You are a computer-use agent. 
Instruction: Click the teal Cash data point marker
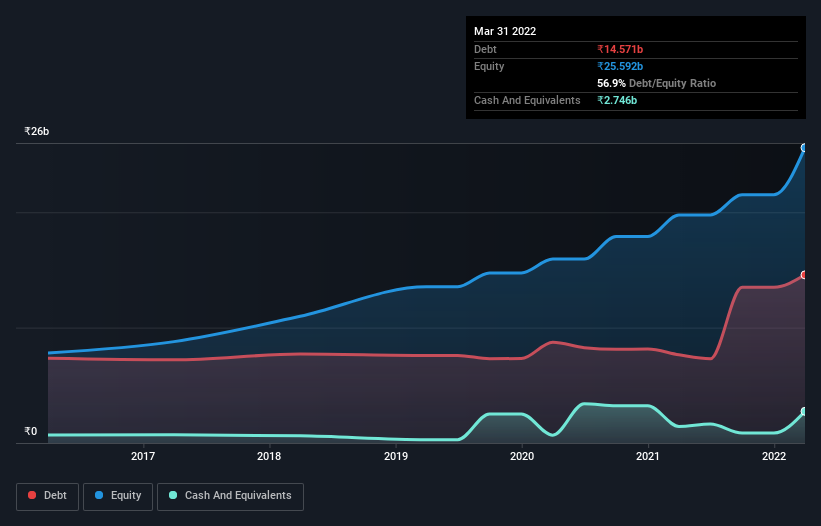(x=805, y=411)
